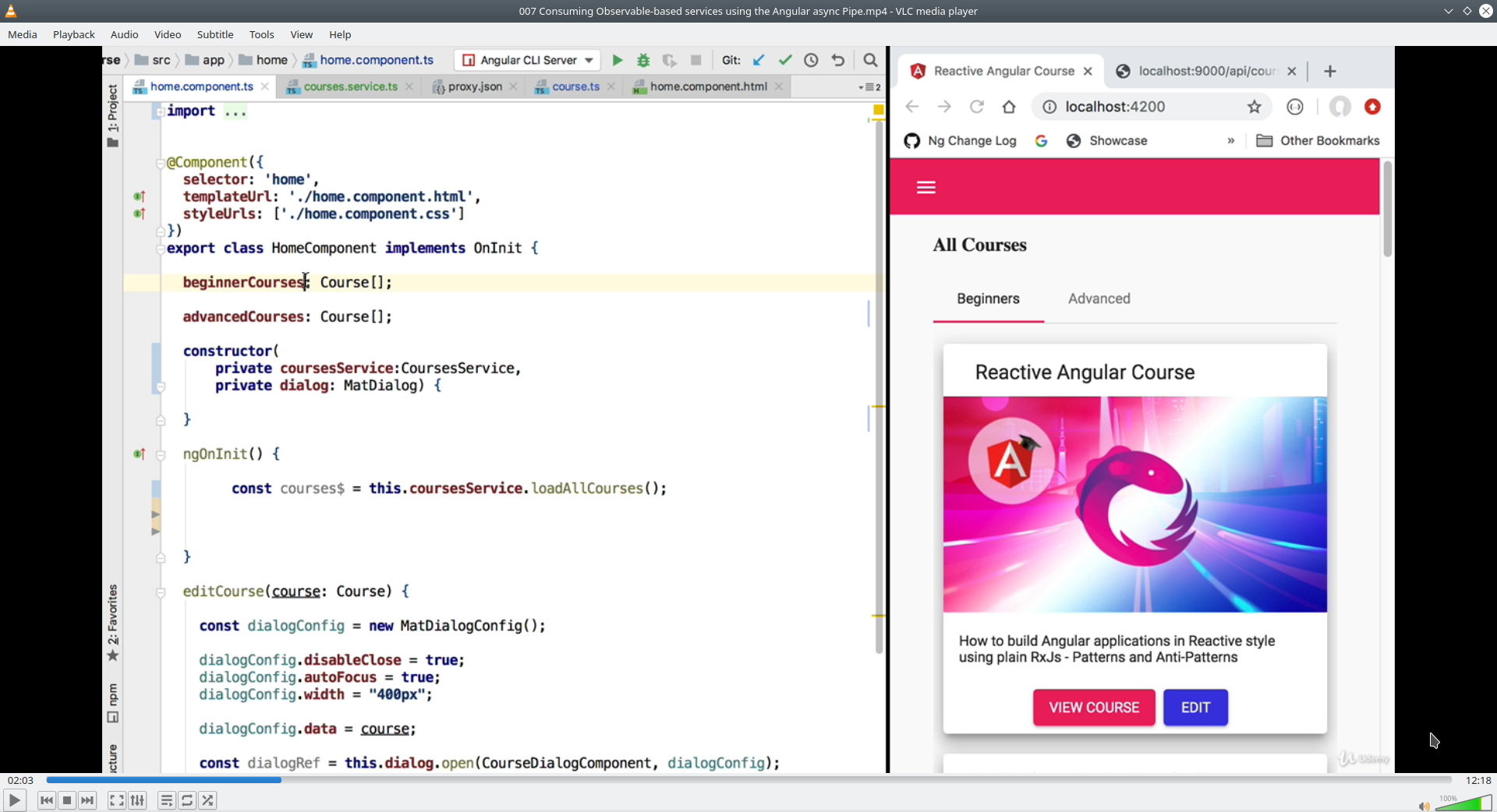Show more bookmarks with the chevron
This screenshot has height=812, width=1497.
[1231, 141]
